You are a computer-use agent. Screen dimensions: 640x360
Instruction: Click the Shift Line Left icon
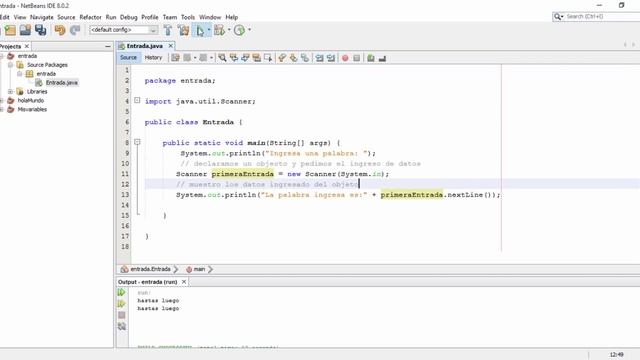(319, 58)
